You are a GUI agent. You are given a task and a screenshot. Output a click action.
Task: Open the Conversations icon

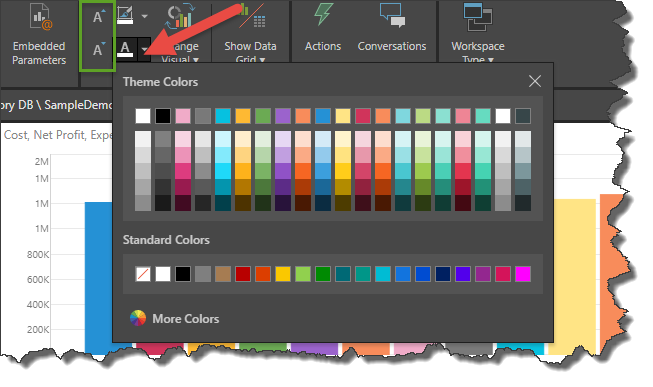pyautogui.click(x=392, y=15)
